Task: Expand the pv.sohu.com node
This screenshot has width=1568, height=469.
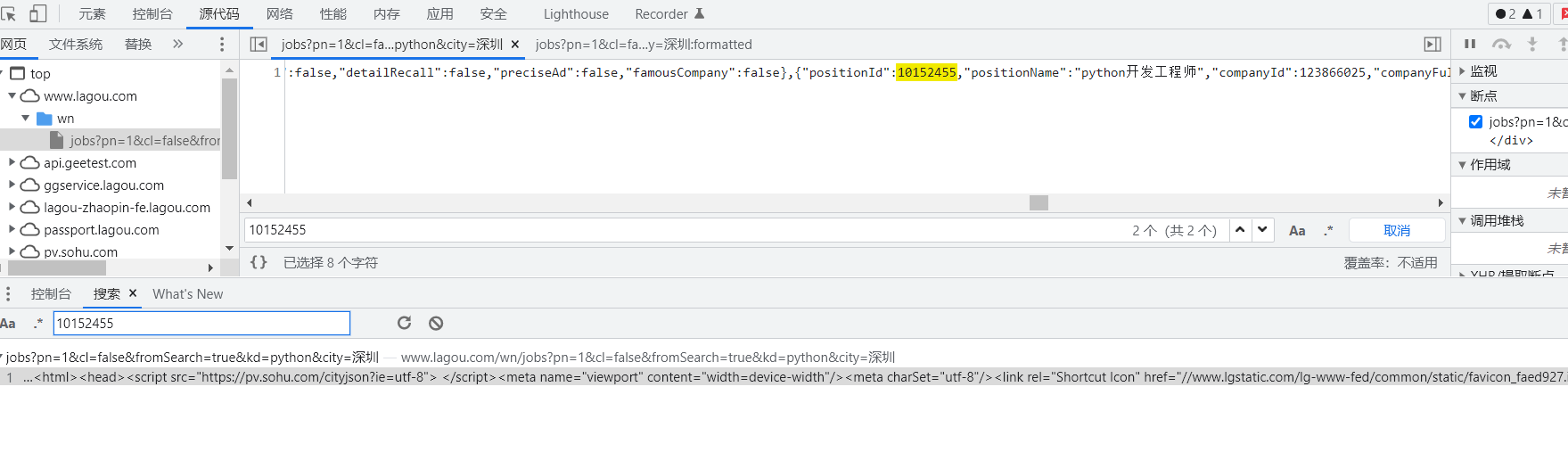Action: (12, 251)
